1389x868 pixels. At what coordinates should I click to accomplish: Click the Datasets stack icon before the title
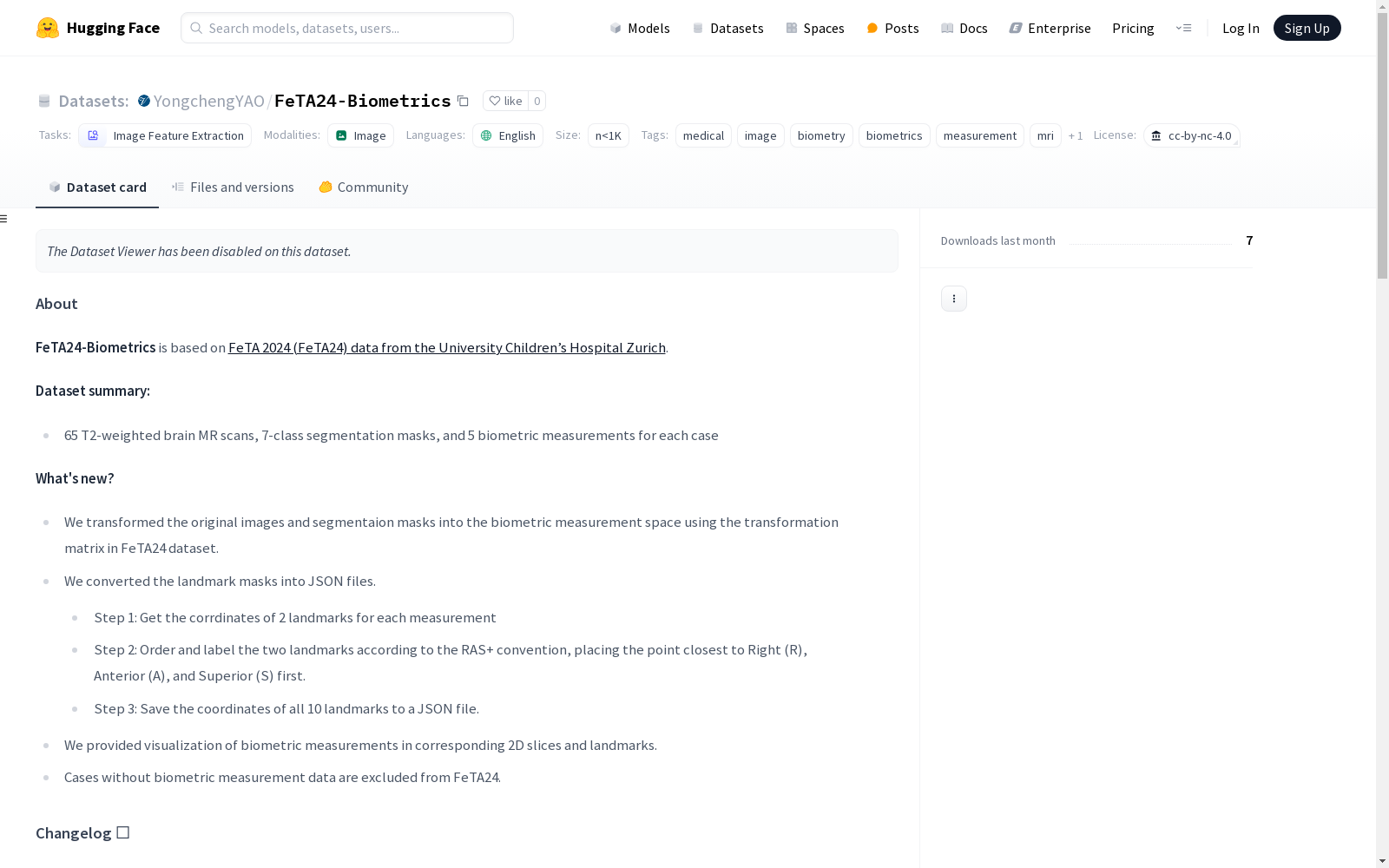(44, 101)
